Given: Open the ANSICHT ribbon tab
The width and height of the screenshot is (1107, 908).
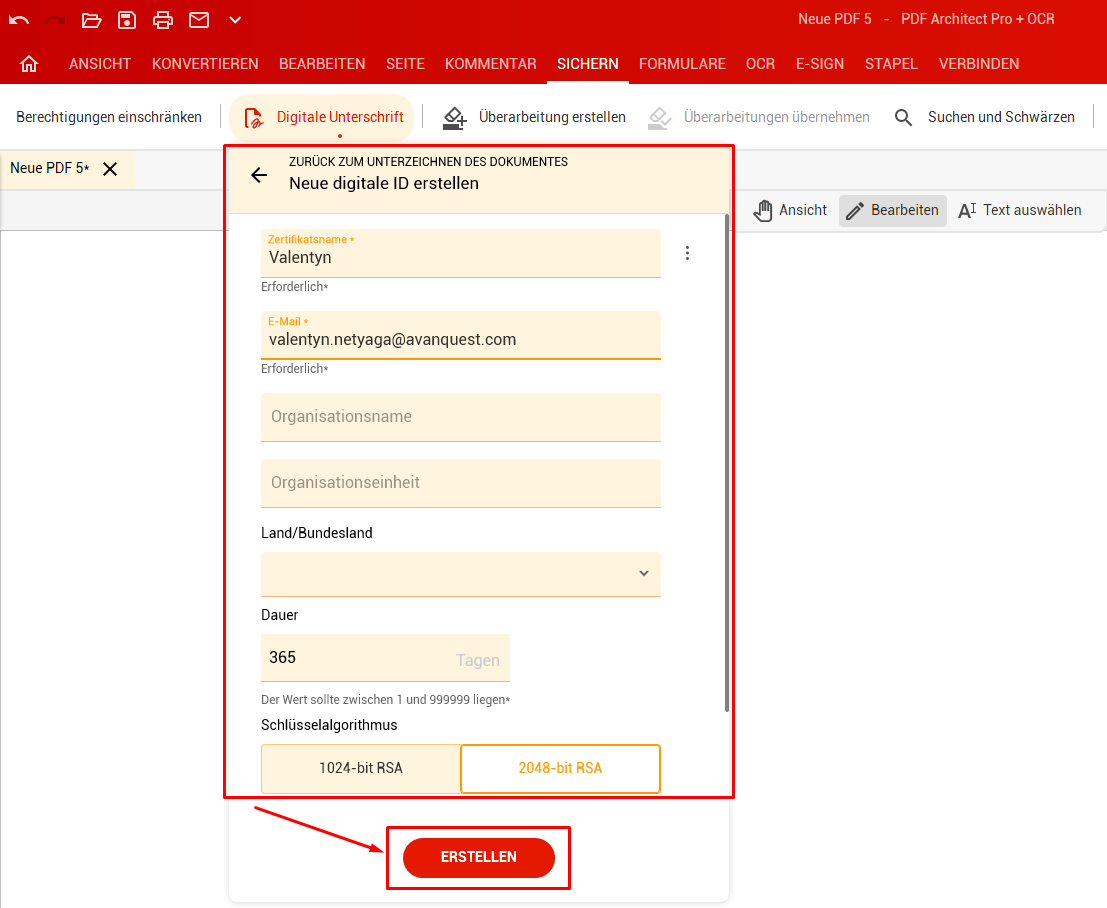Looking at the screenshot, I should [x=100, y=64].
